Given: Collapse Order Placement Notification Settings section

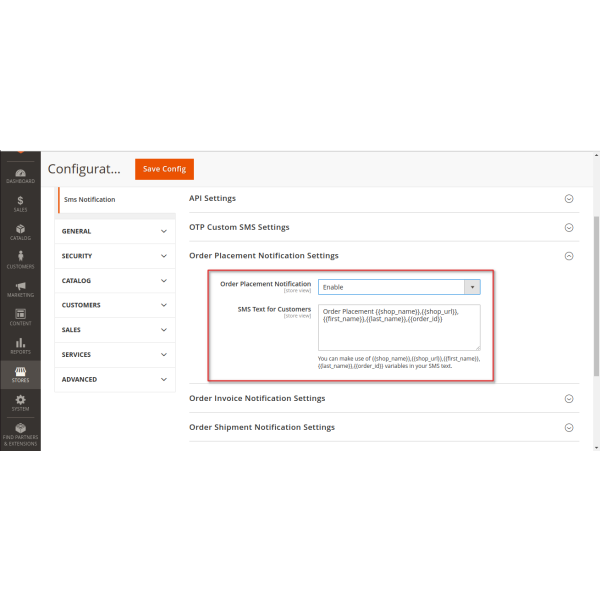Looking at the screenshot, I should click(x=569, y=256).
